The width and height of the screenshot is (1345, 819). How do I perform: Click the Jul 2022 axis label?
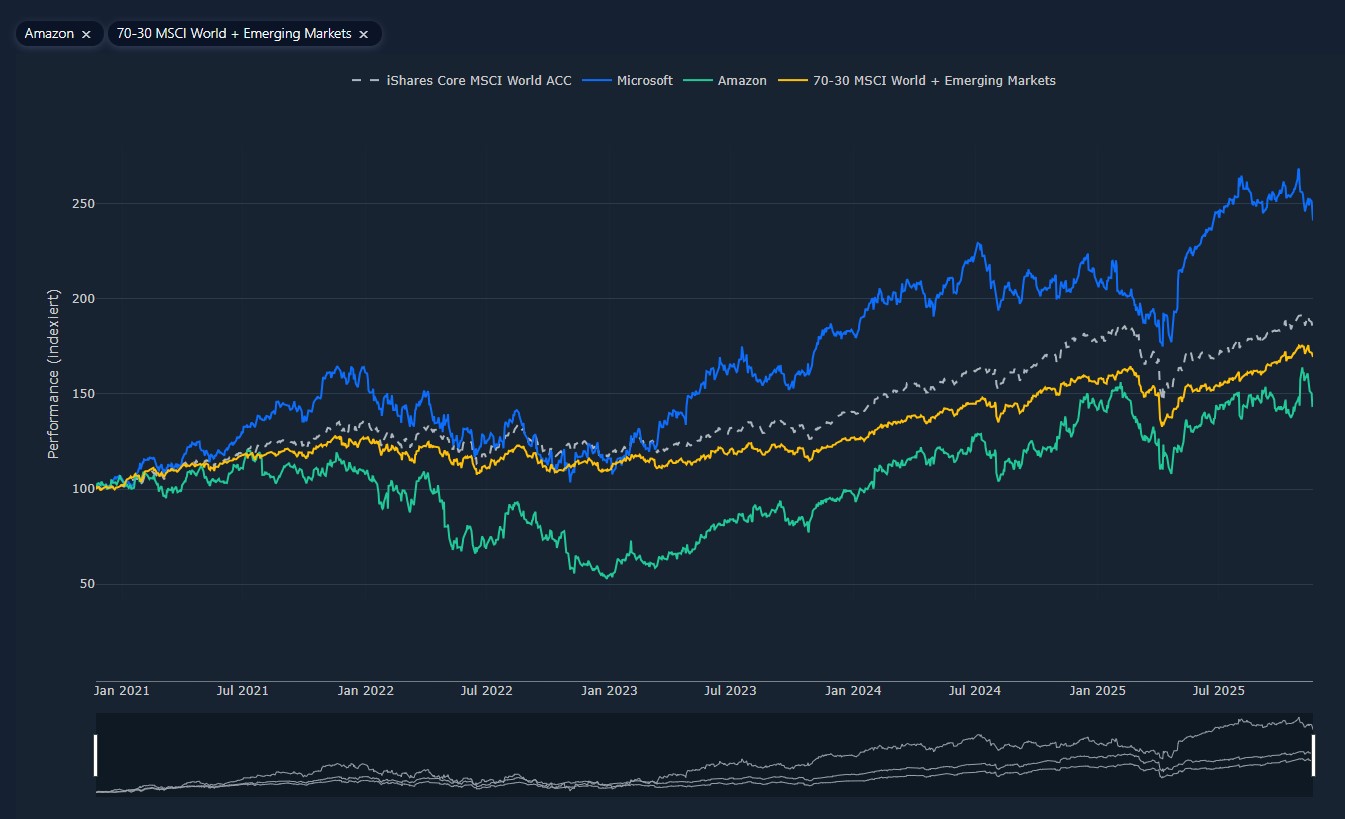[487, 691]
